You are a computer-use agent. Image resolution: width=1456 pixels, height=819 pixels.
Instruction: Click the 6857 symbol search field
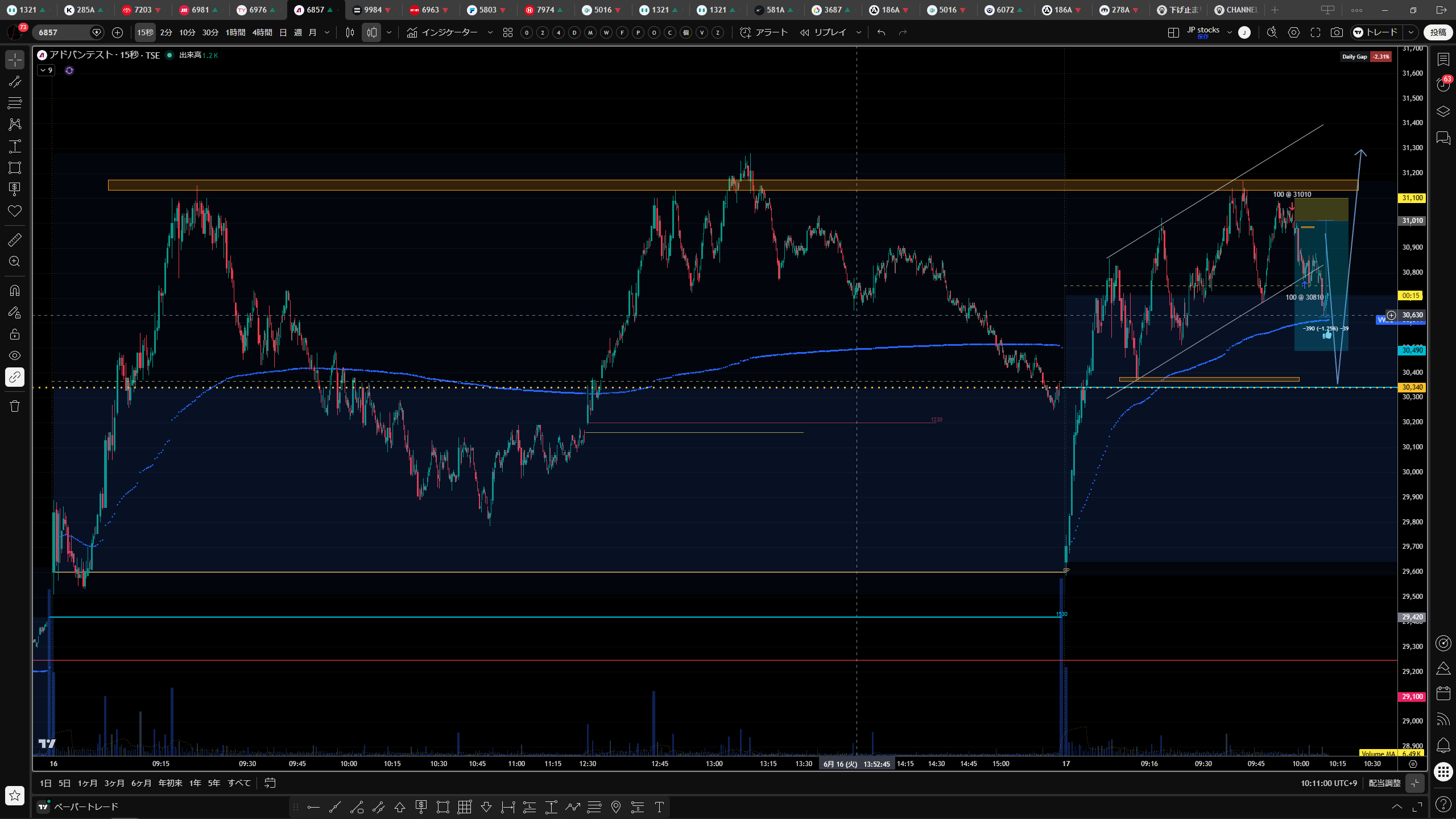pyautogui.click(x=63, y=32)
